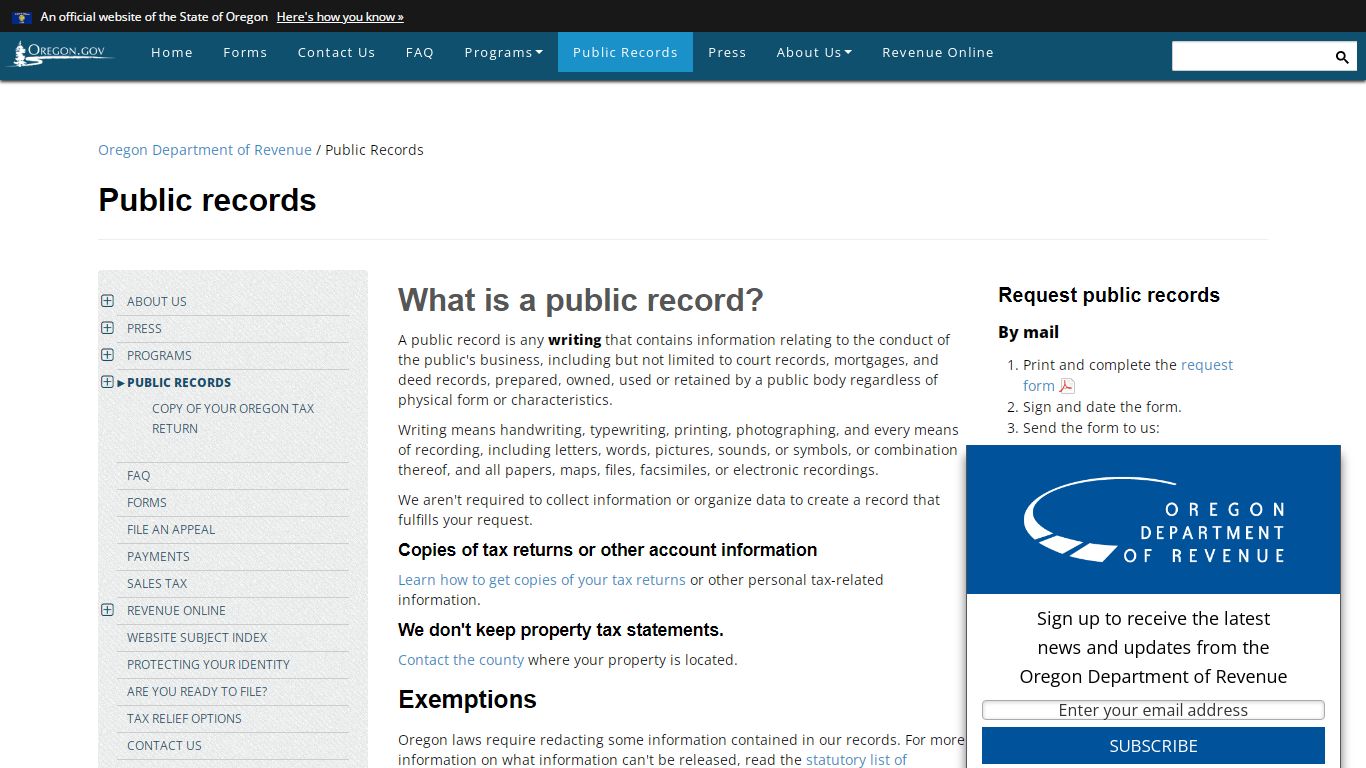The image size is (1366, 768).
Task: Open About Us in the sidebar
Action: [157, 301]
